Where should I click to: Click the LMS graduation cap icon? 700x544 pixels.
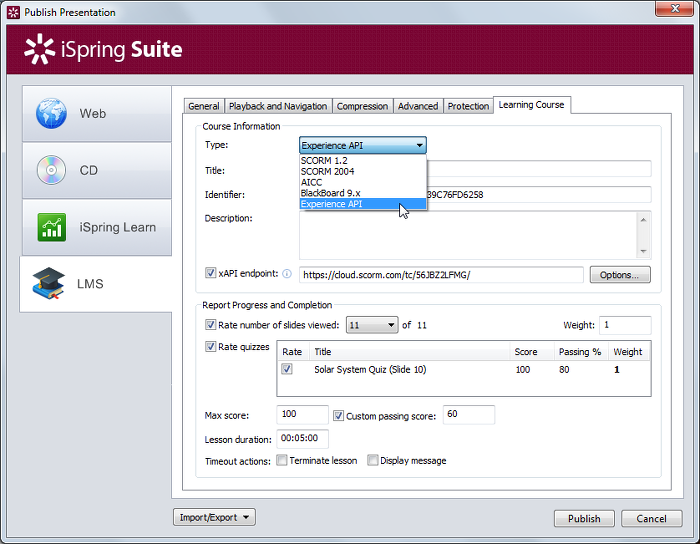(48, 284)
